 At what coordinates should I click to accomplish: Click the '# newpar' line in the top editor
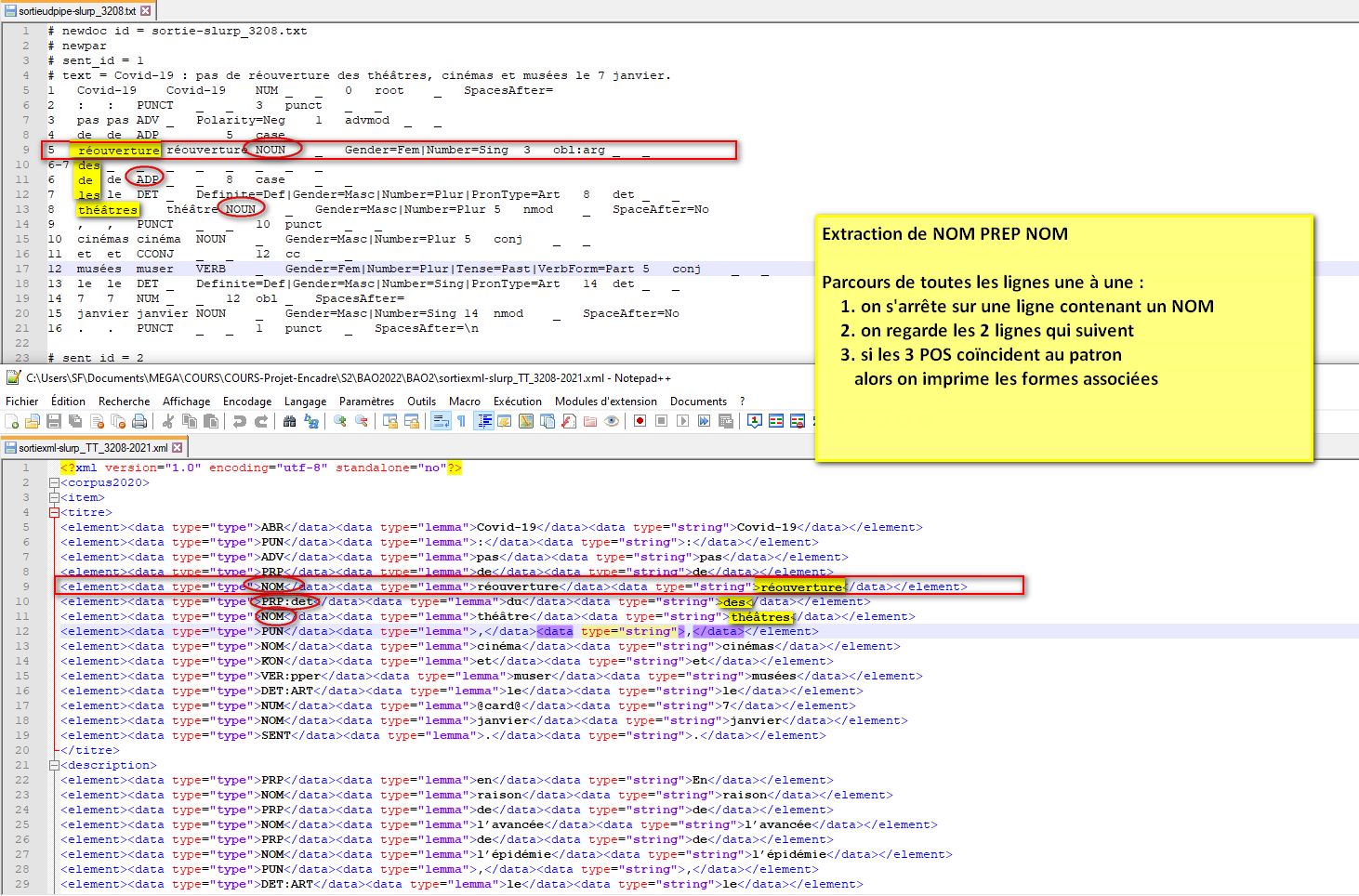click(77, 46)
